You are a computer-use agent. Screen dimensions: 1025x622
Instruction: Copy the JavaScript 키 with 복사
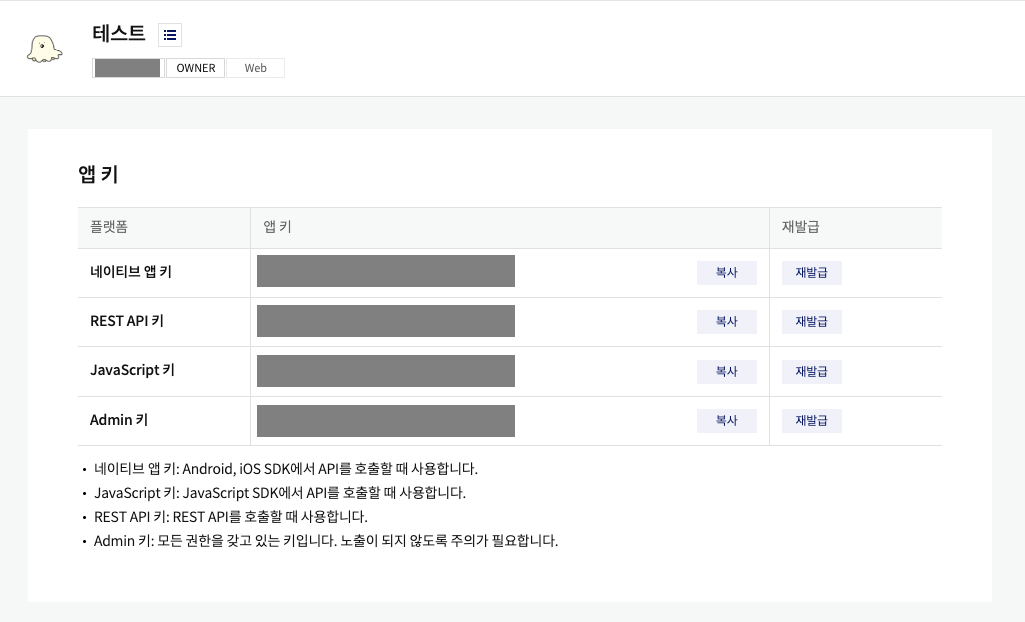726,371
